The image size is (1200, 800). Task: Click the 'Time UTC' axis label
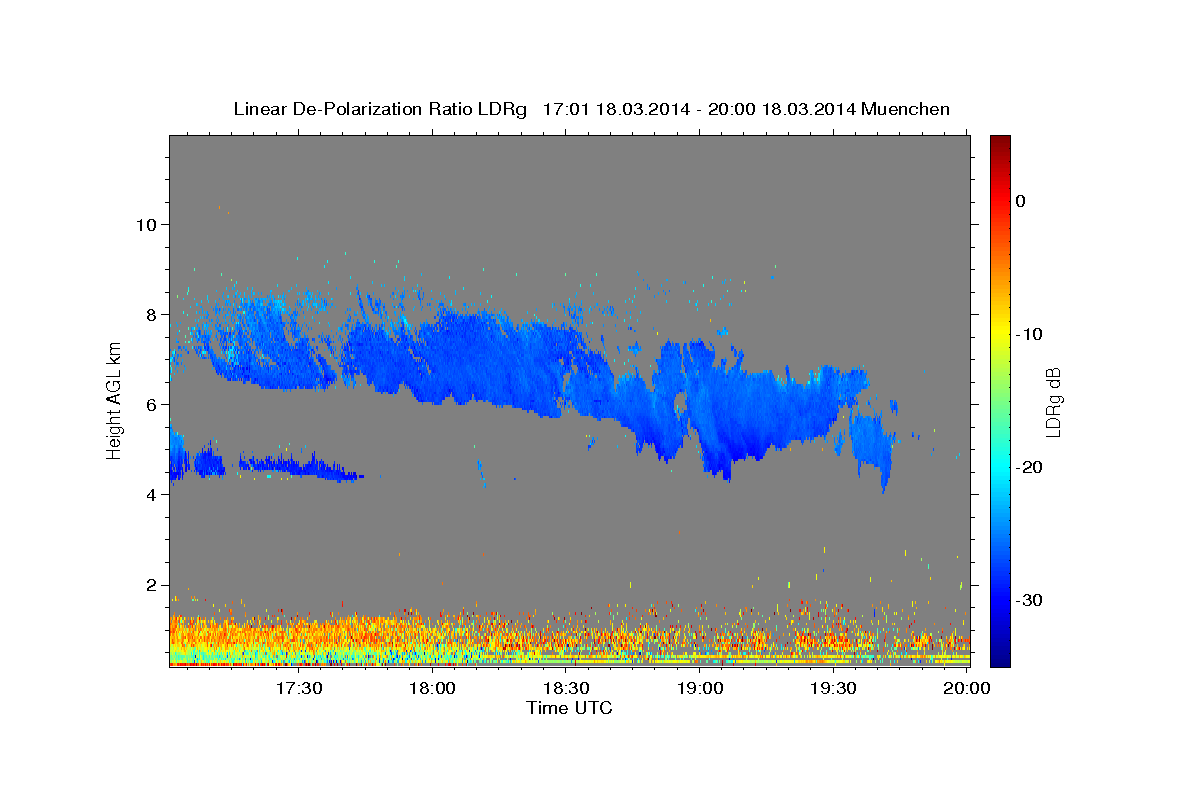point(569,708)
